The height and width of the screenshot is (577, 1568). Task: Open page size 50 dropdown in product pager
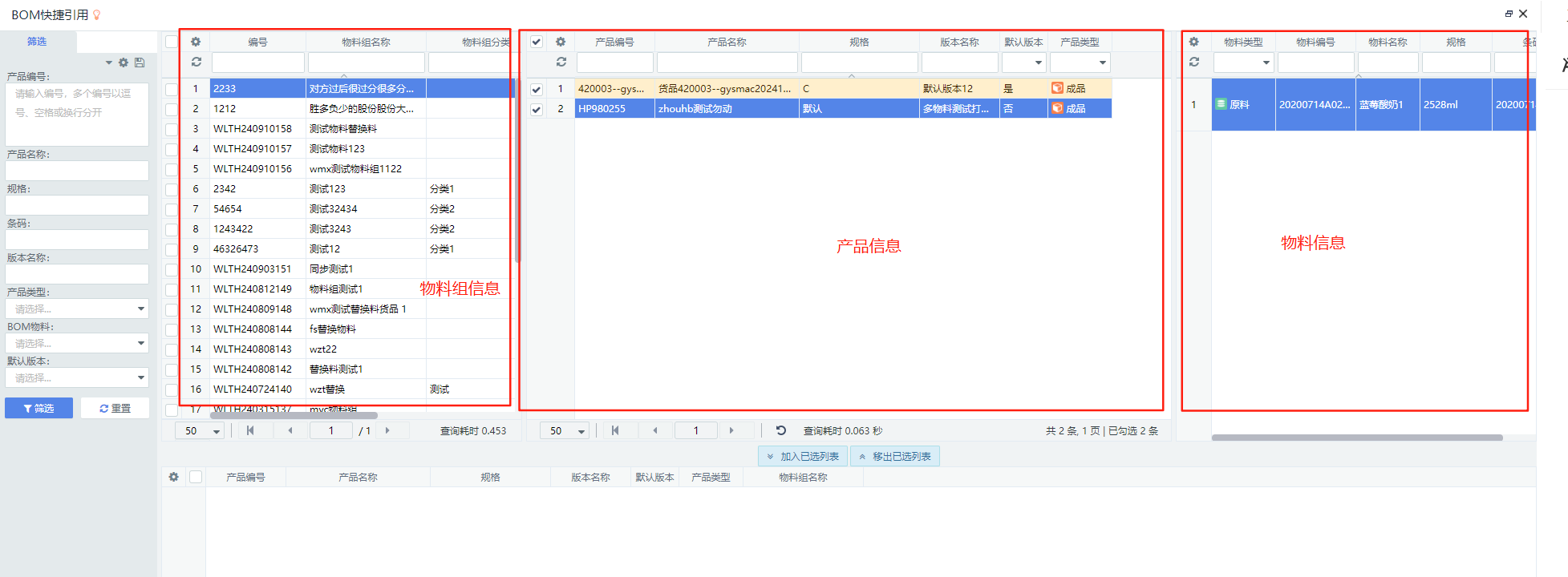[x=565, y=430]
